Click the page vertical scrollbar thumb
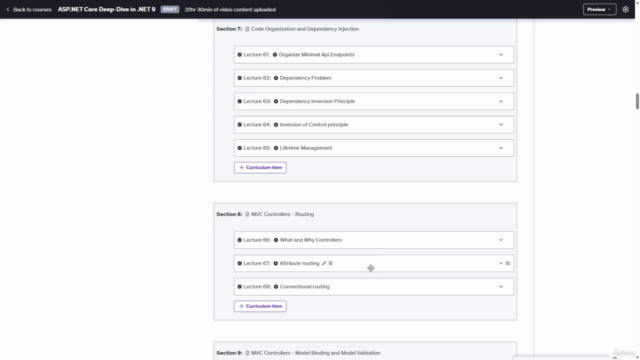The height and width of the screenshot is (360, 640). pyautogui.click(x=637, y=101)
